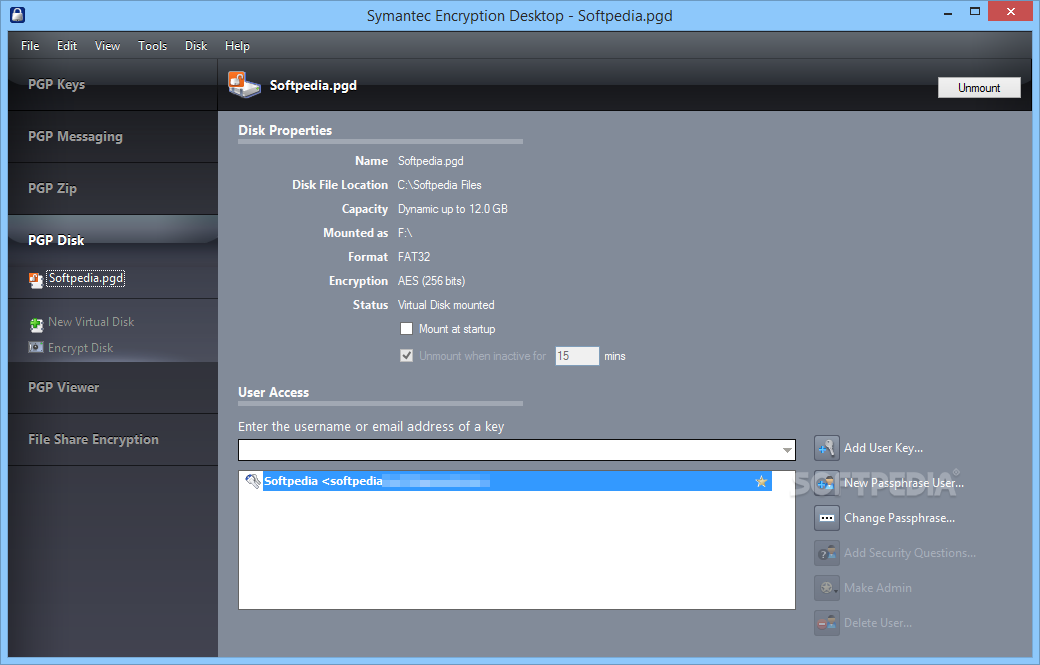This screenshot has height=665, width=1040.
Task: Click the gold star on Softpedia user row
Action: pyautogui.click(x=761, y=481)
